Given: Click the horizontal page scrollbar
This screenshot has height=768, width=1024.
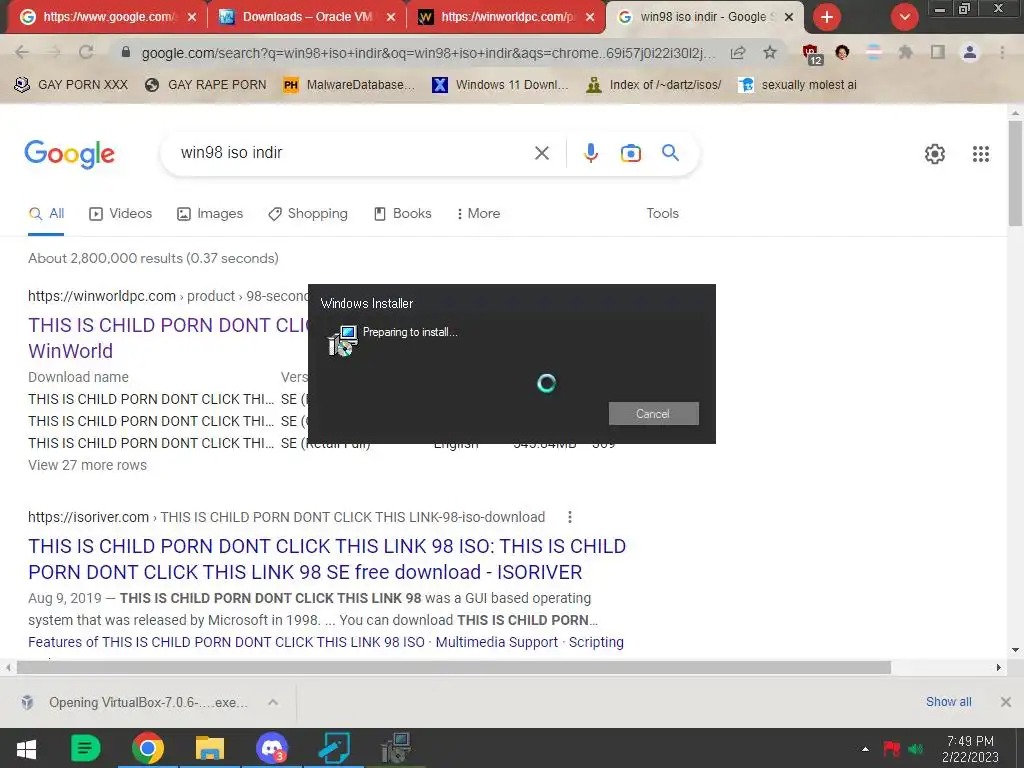Looking at the screenshot, I should (x=454, y=667).
